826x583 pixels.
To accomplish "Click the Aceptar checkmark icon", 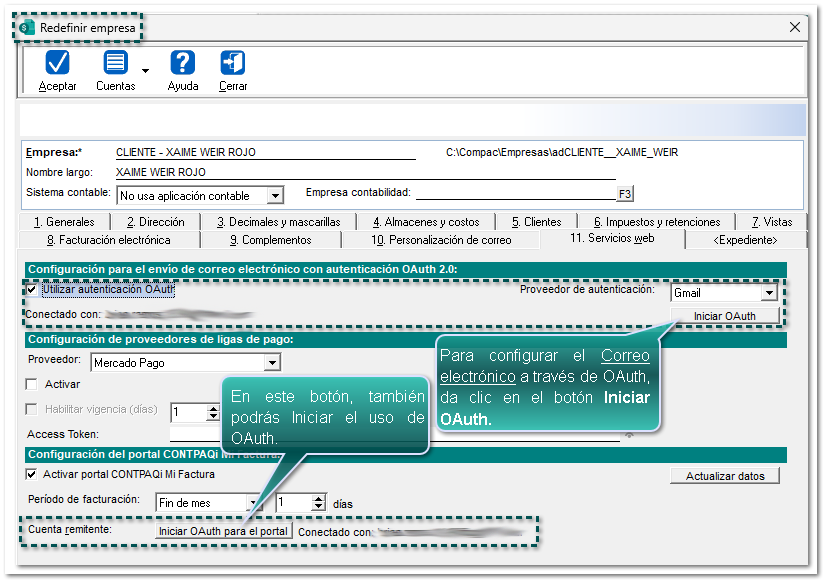I will tap(57, 63).
